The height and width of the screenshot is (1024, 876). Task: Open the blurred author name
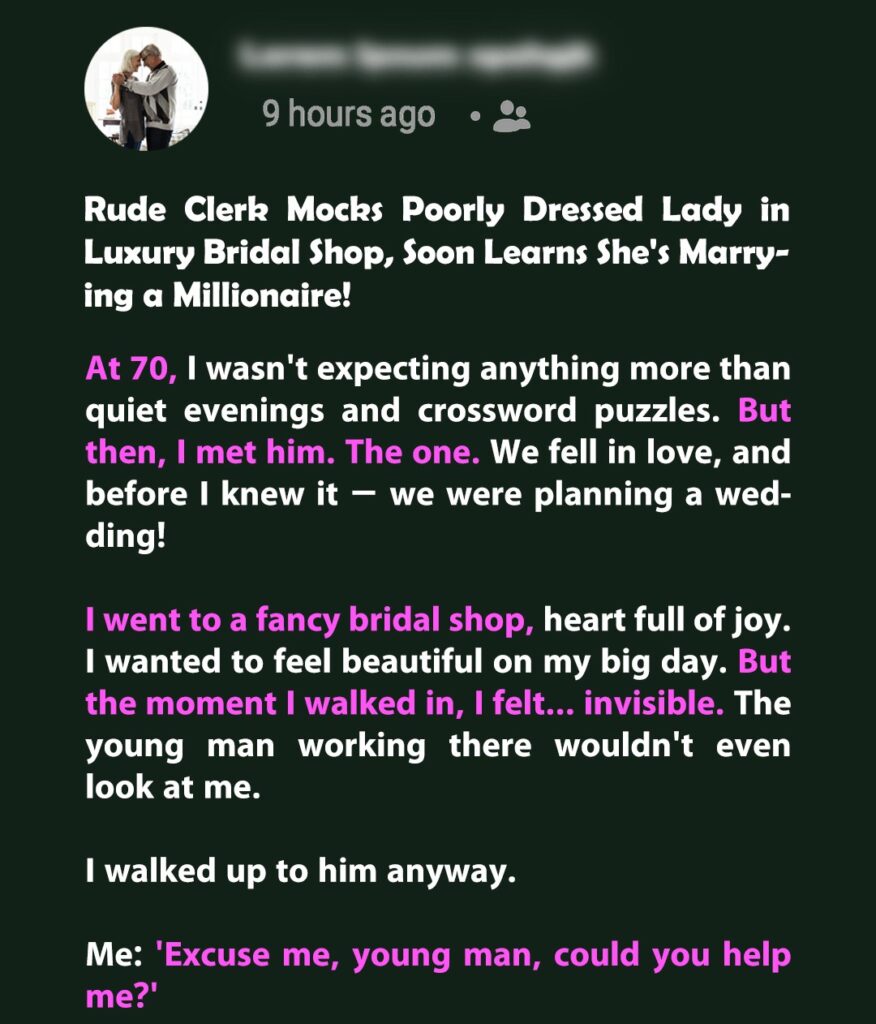(x=416, y=56)
